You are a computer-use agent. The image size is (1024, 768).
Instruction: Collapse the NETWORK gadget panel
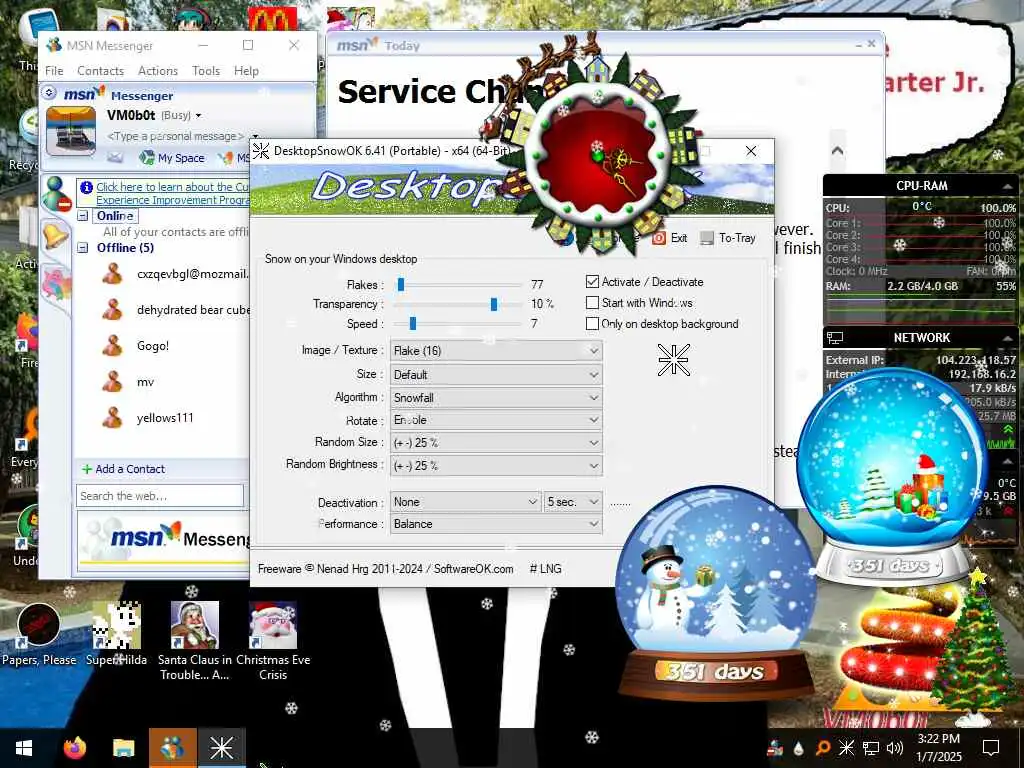(x=1008, y=338)
